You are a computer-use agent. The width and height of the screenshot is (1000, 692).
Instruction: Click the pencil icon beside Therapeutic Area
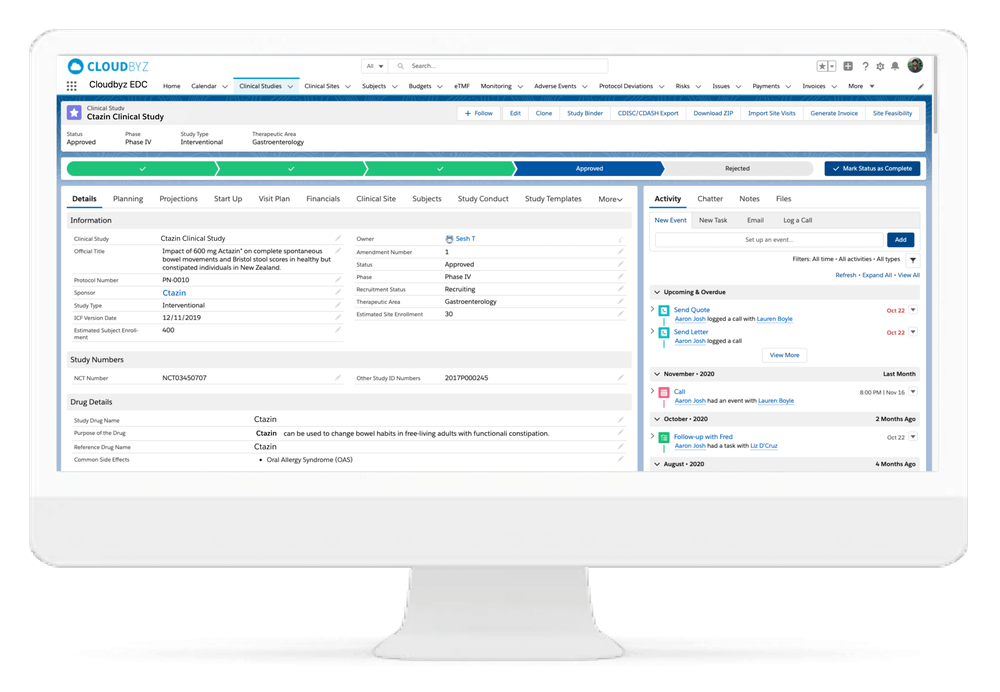[x=621, y=301]
